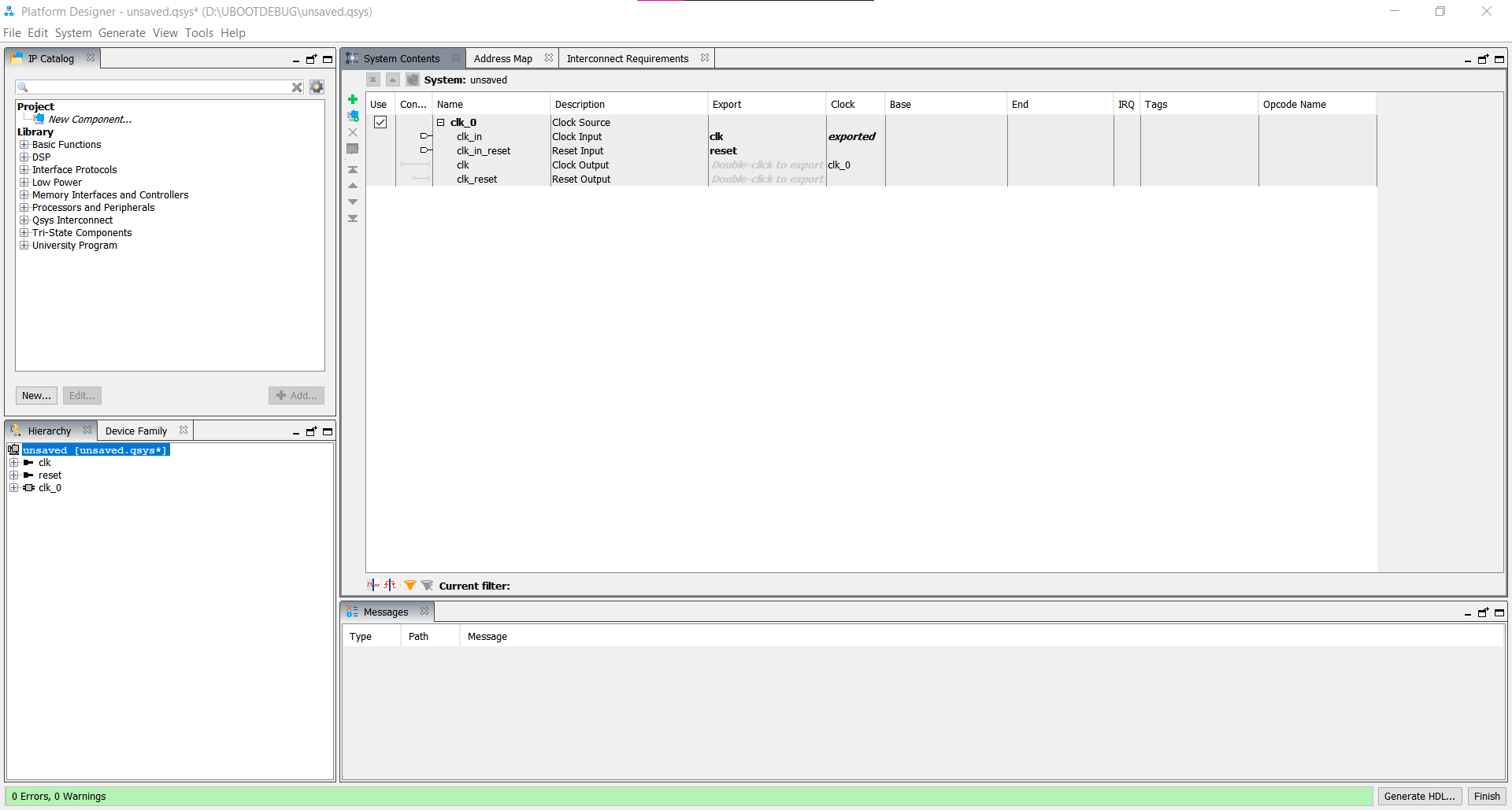Open the Tools menu

[198, 33]
